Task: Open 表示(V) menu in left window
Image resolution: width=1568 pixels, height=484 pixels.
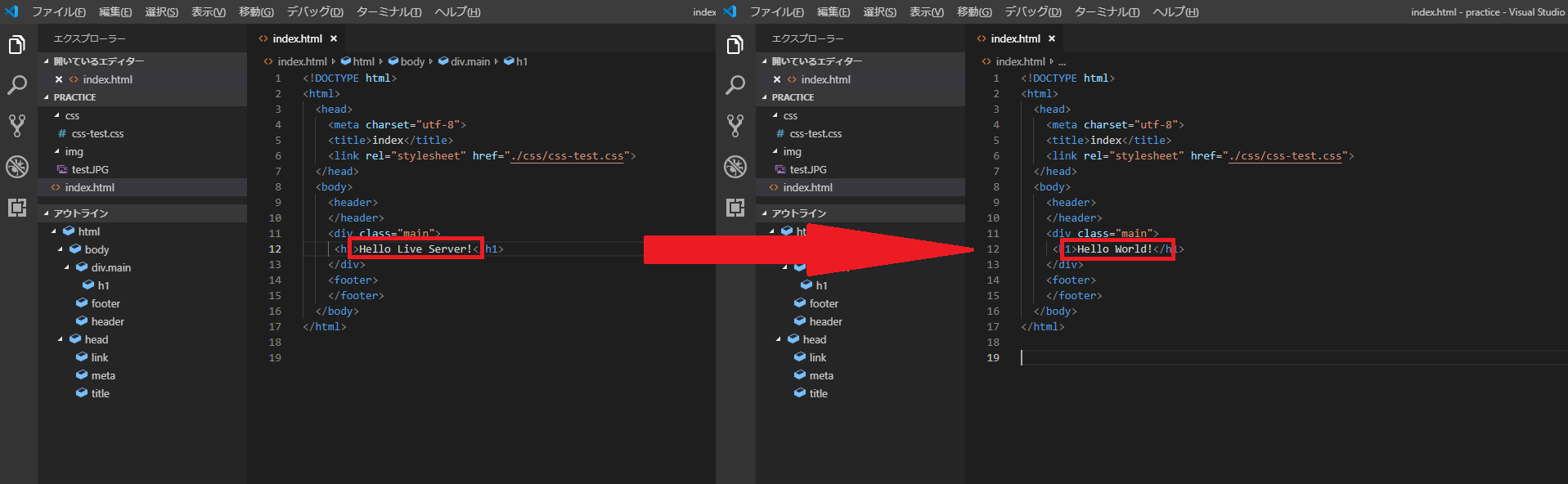Action: [x=209, y=11]
